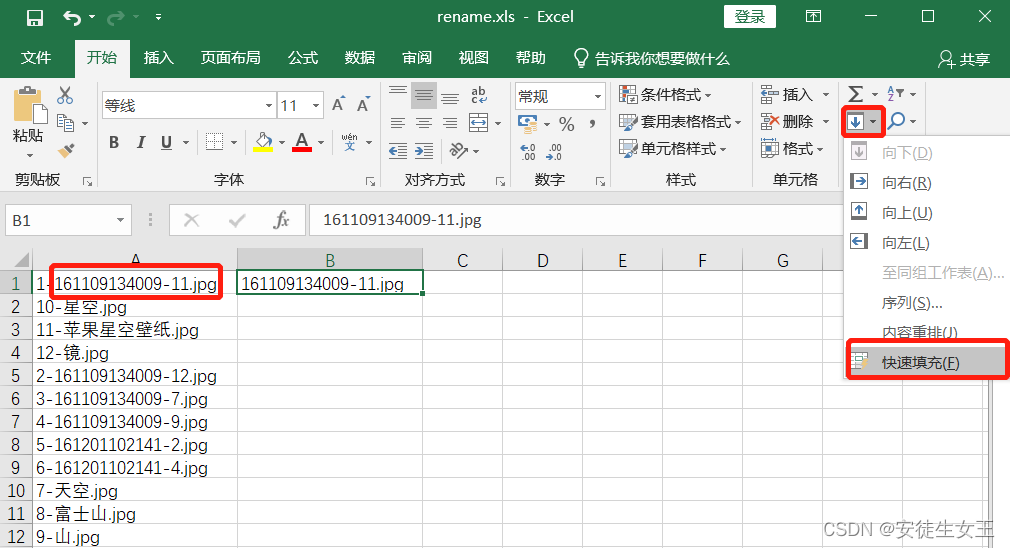Viewport: 1010px width, 548px height.
Task: Open 套用表格格式 table format menu
Action: [680, 122]
